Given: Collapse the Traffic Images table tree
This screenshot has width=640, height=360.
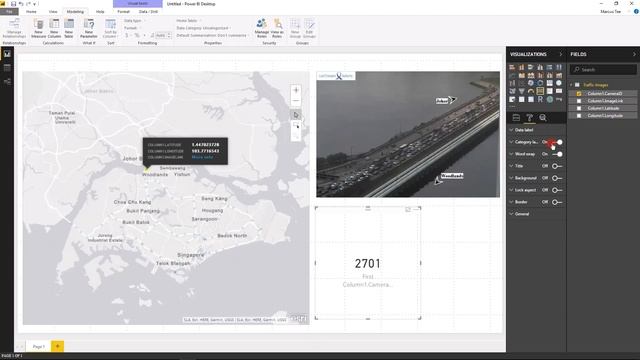Looking at the screenshot, I should 571,85.
